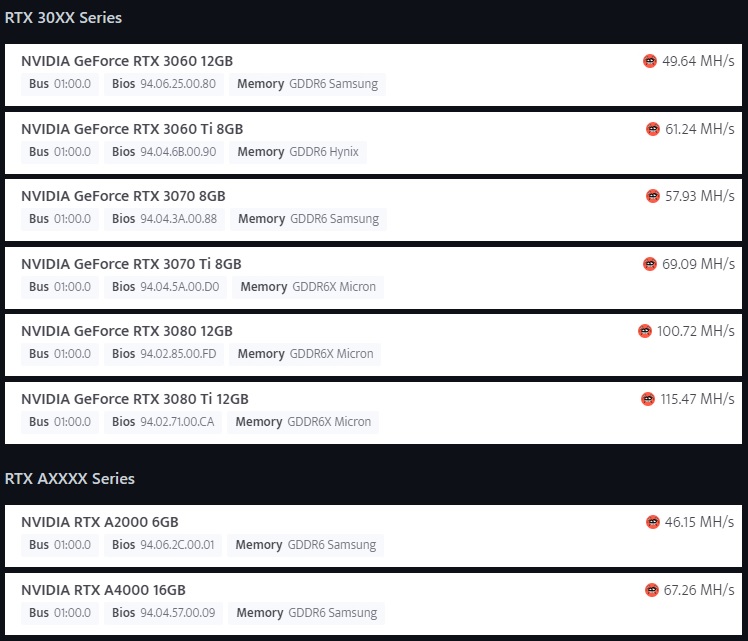Select the RTX AXXXX Series heading
This screenshot has height=641, width=748.
70,478
